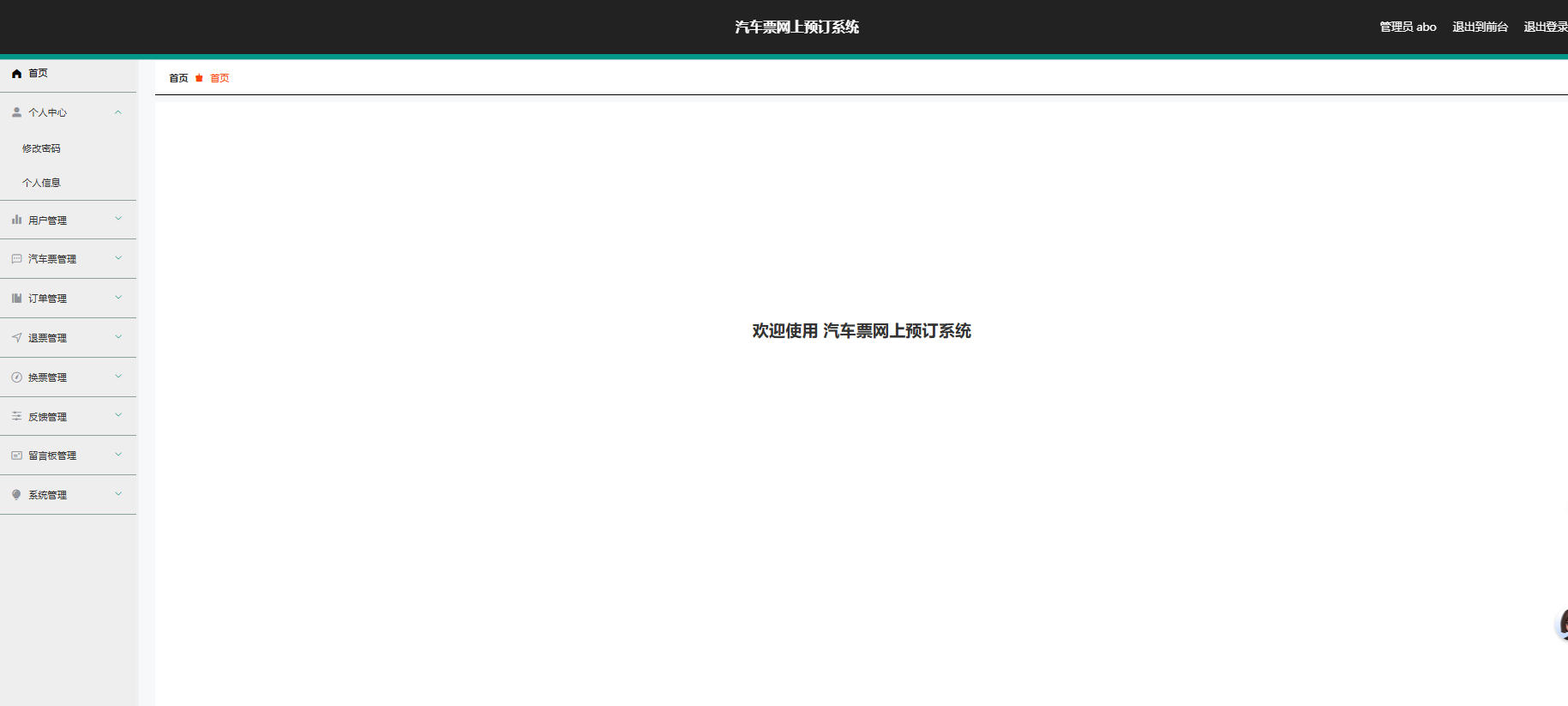Image resolution: width=1568 pixels, height=706 pixels.
Task: Collapse the 个人中心 menu using its chevron
Action: click(118, 112)
